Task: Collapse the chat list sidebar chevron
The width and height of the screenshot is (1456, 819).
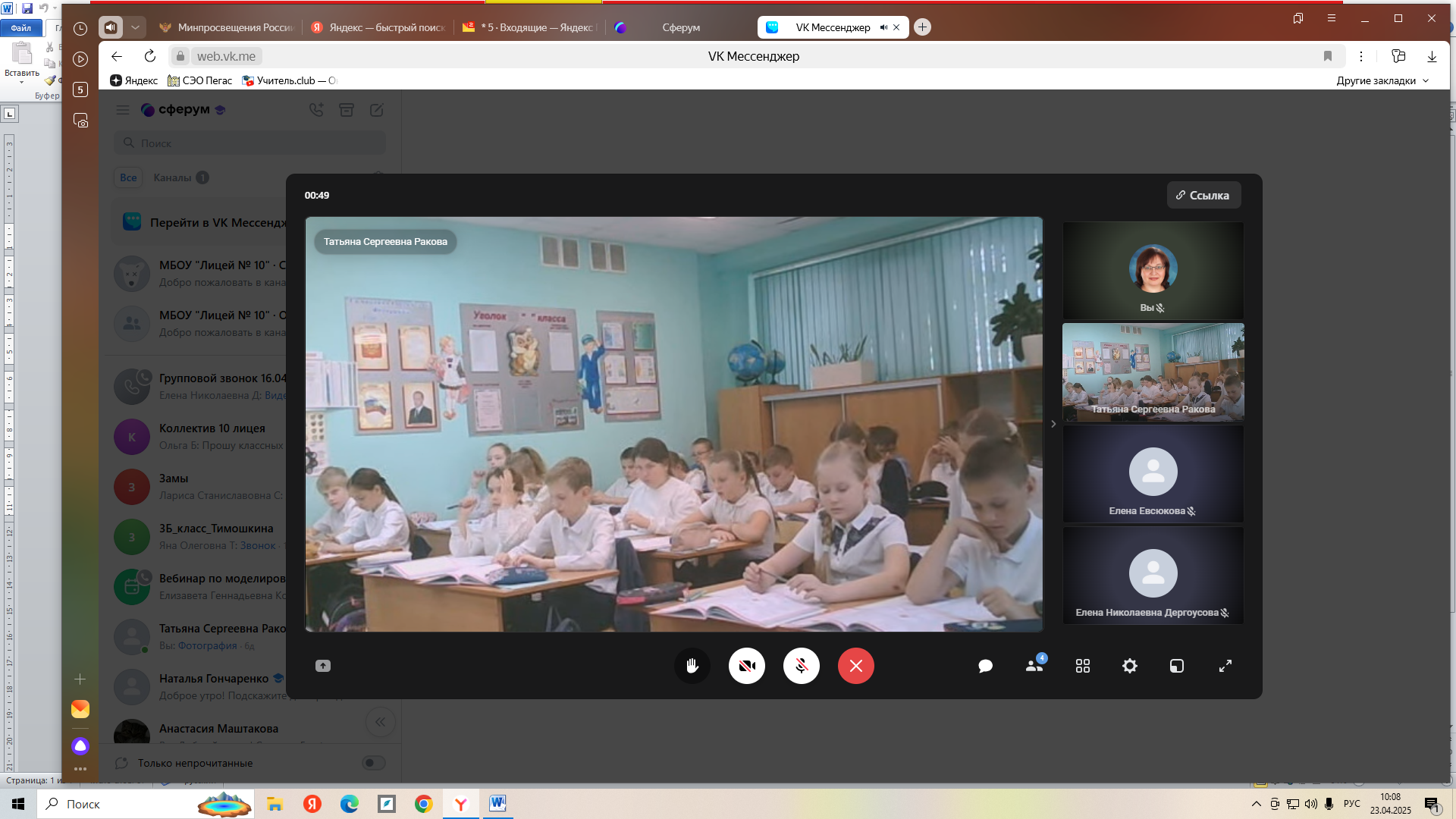Action: pyautogui.click(x=381, y=722)
